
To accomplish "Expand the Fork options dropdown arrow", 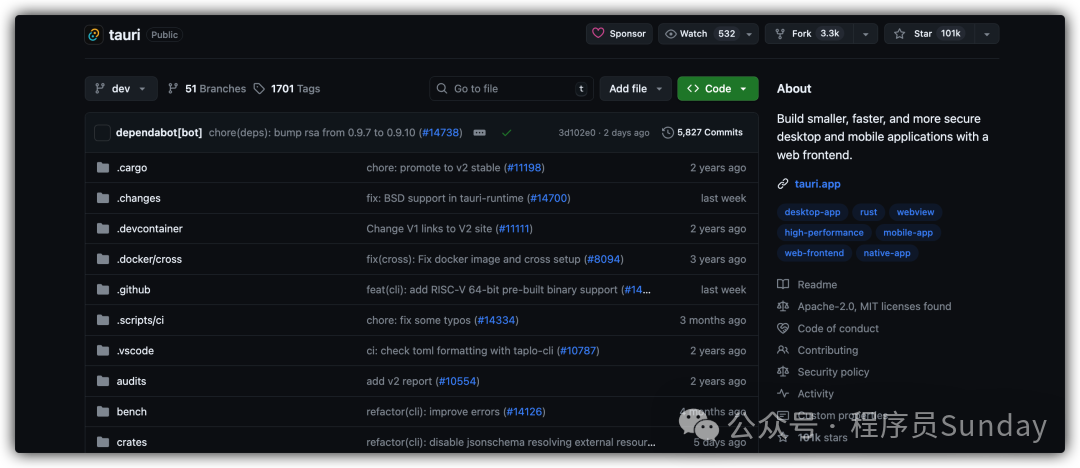I will click(x=866, y=34).
